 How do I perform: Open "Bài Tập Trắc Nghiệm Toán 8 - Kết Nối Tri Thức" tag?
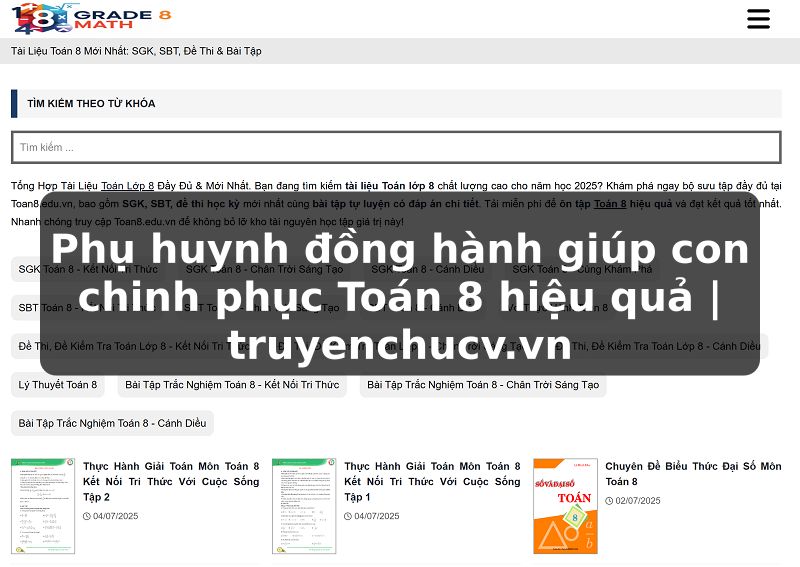pos(232,385)
